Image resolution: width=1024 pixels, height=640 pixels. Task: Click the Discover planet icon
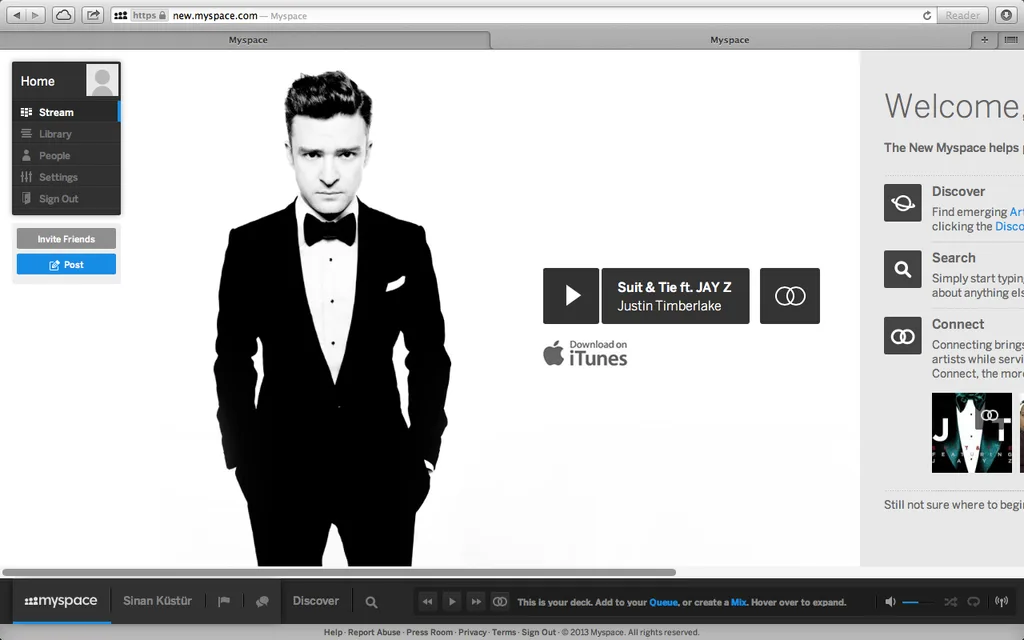(x=903, y=203)
